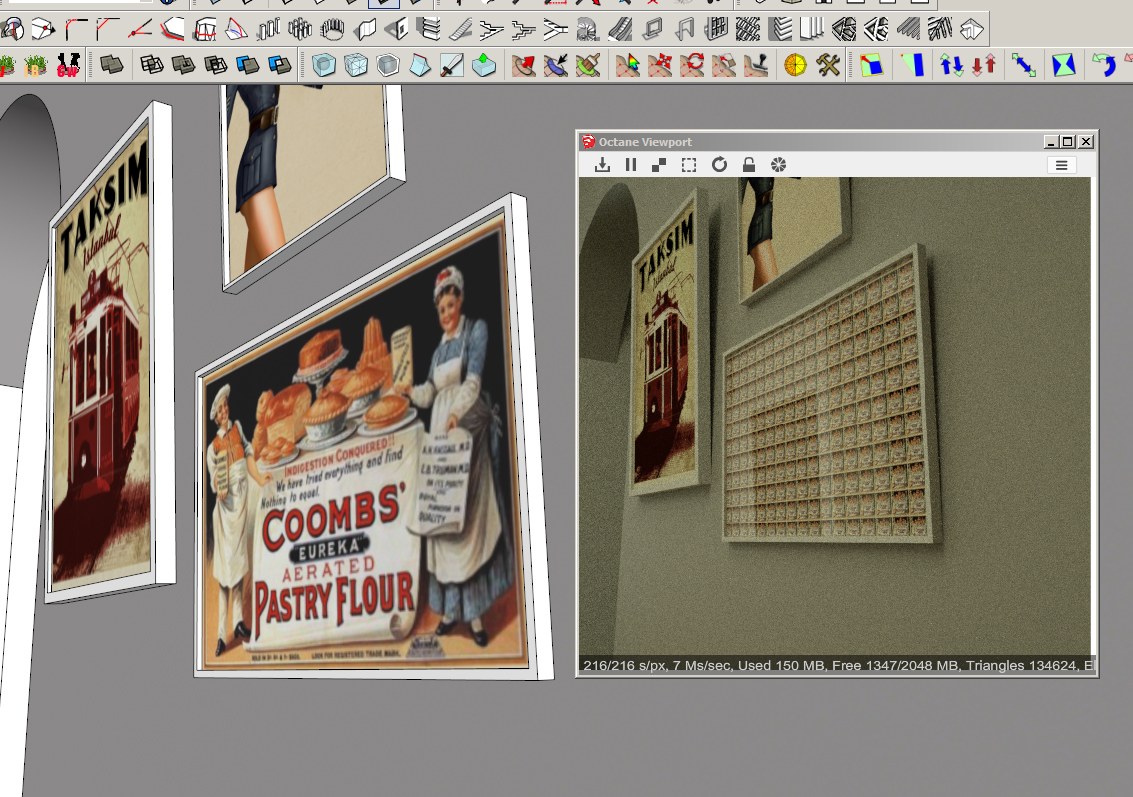
Task: Select the fillet corner tool
Action: point(76,29)
